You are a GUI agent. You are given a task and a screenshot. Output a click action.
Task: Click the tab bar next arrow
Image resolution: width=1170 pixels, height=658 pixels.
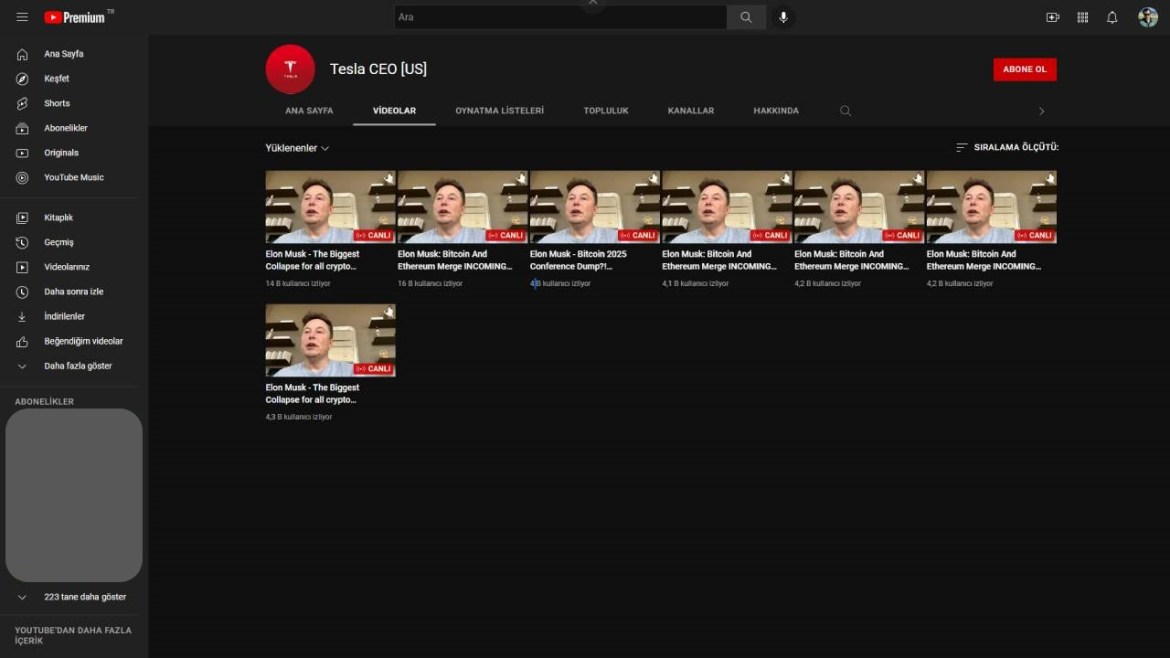pyautogui.click(x=1042, y=110)
